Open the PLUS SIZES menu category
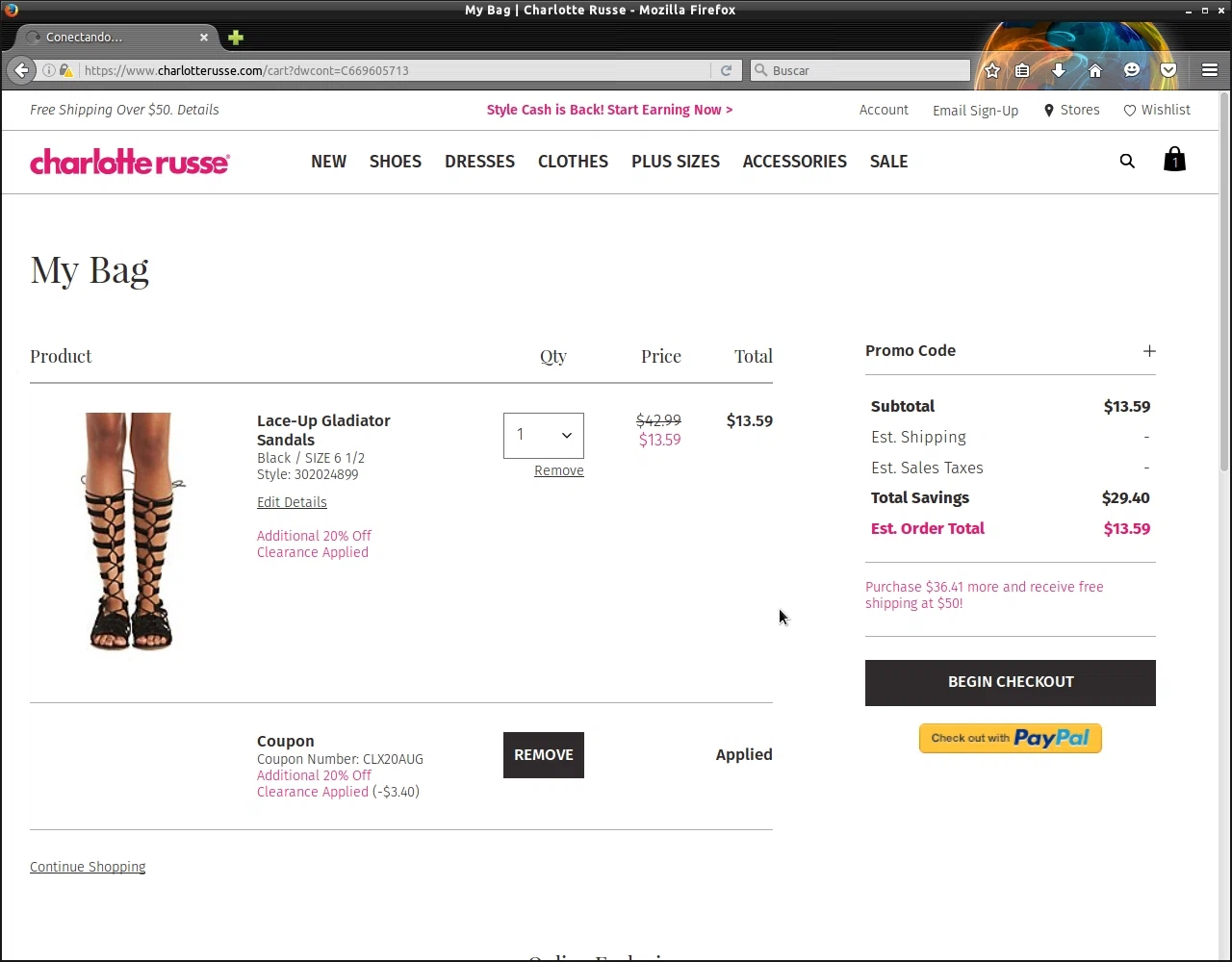The width and height of the screenshot is (1232, 962). click(676, 162)
